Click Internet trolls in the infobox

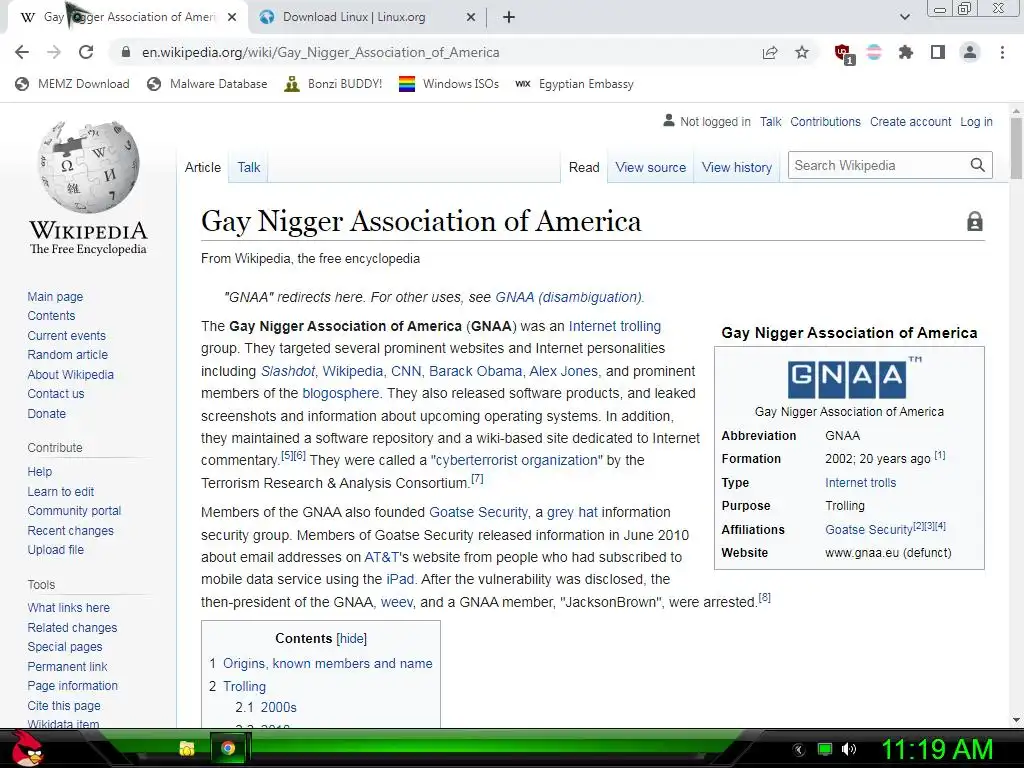(x=860, y=483)
